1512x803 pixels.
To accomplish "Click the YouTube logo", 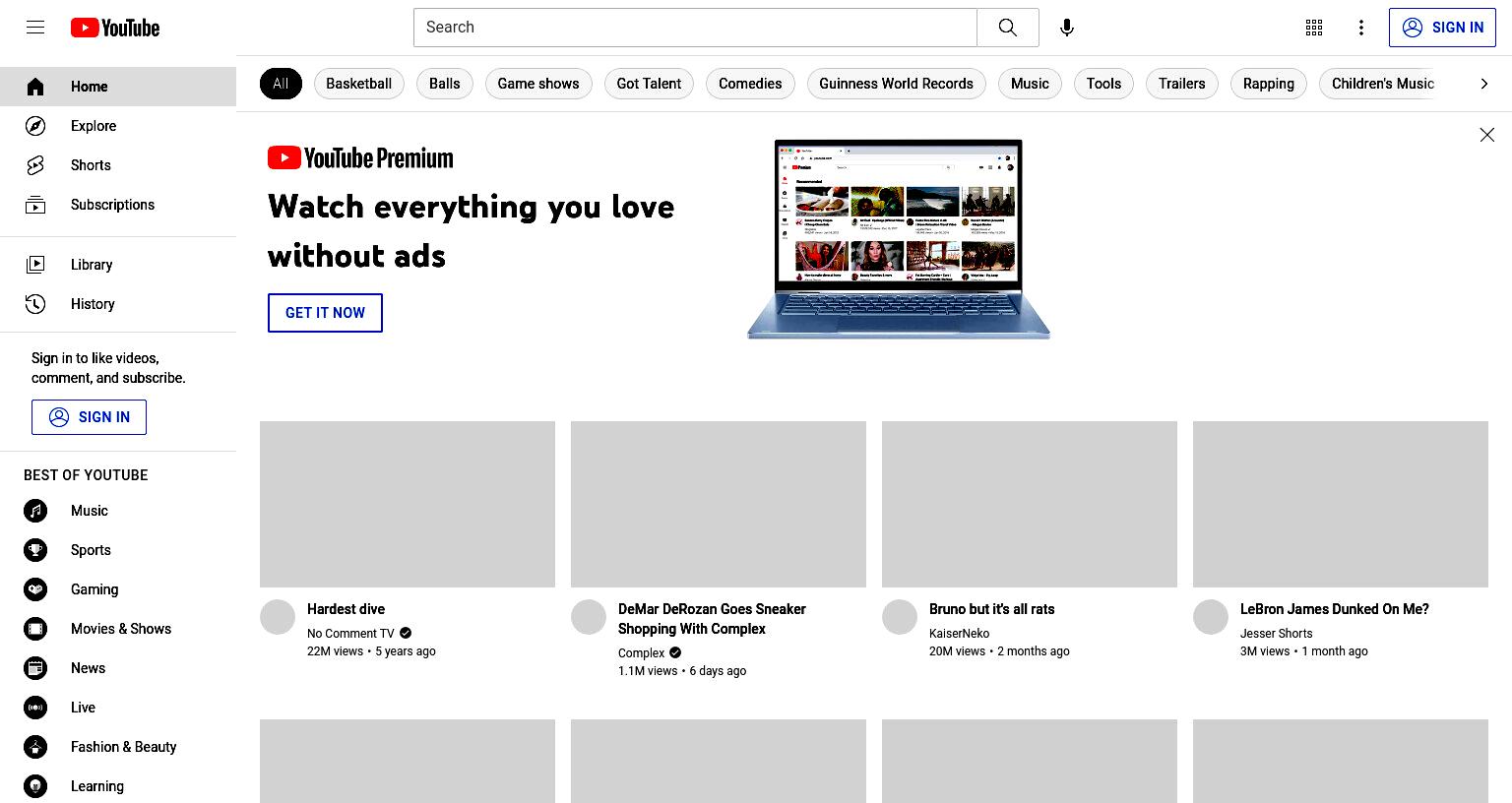I will pyautogui.click(x=115, y=28).
